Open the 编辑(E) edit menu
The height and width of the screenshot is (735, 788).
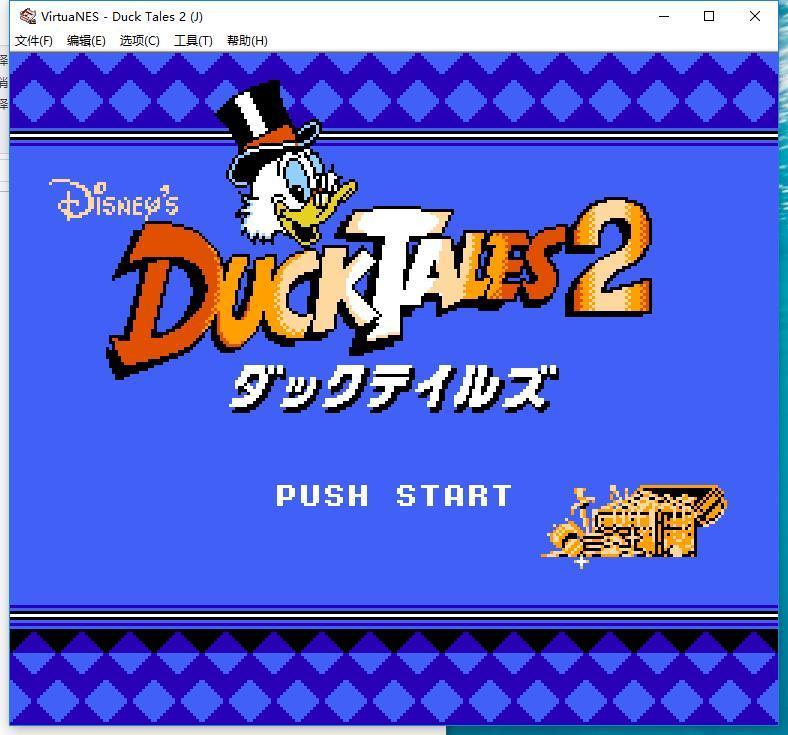pos(86,41)
